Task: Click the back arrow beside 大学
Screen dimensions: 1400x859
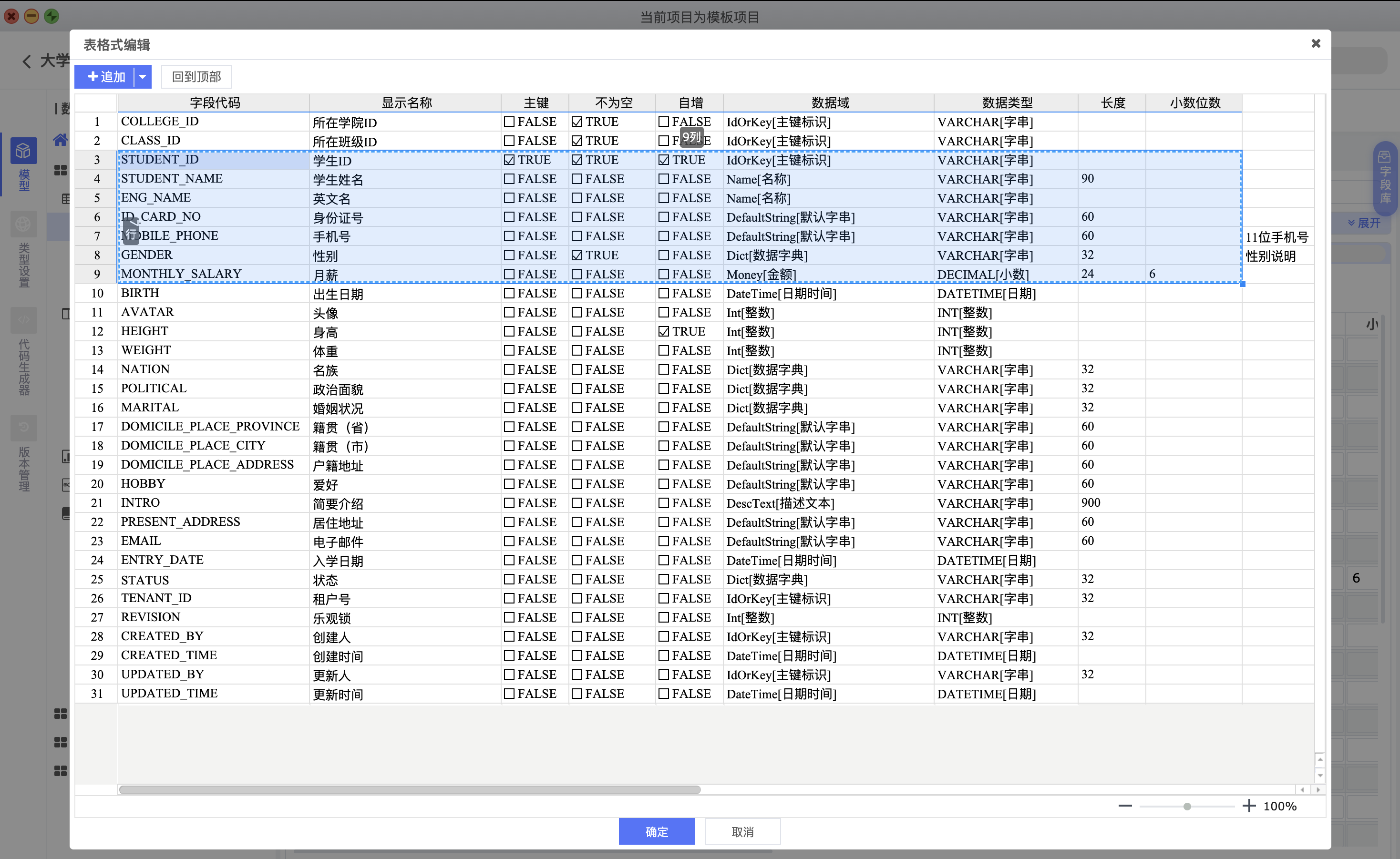Action: [26, 61]
